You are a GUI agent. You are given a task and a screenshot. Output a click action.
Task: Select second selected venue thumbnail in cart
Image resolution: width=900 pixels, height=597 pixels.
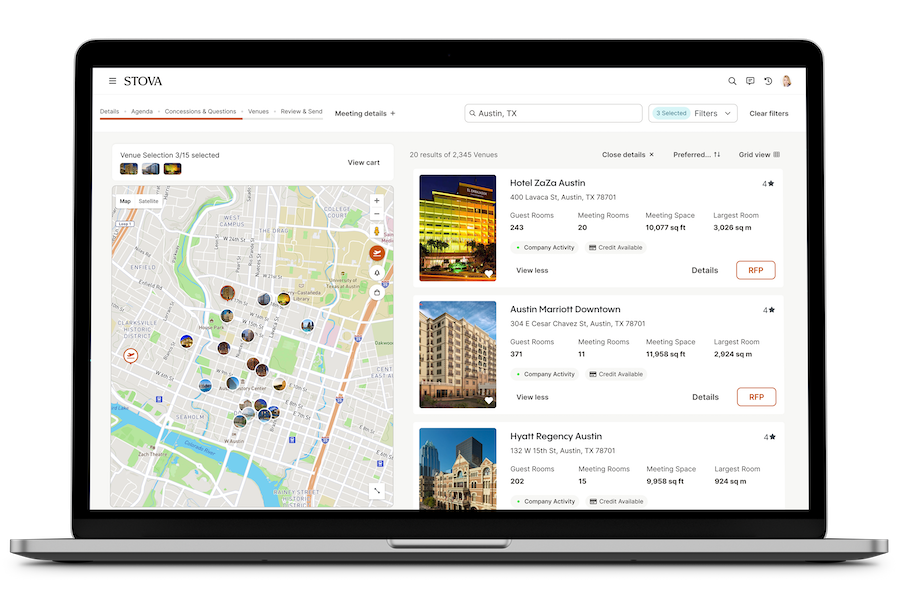(150, 169)
